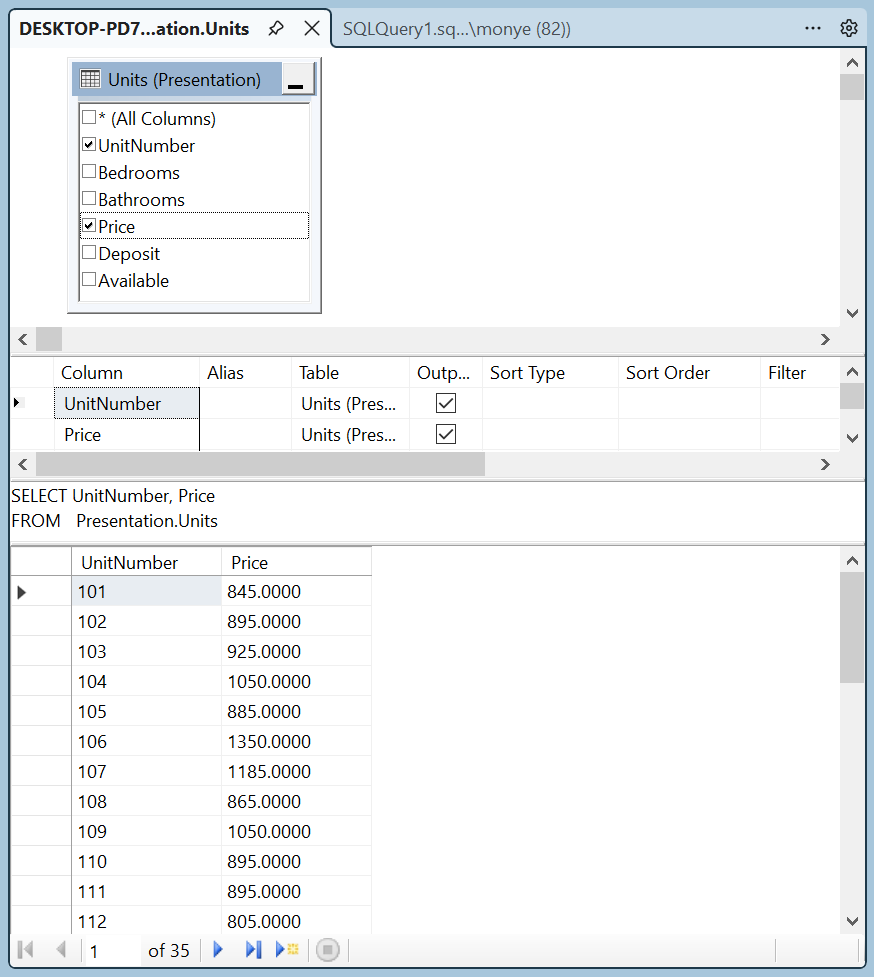Screen dimensions: 874x977
Task: Check the Bathrooms column checkbox
Action: pos(89,198)
